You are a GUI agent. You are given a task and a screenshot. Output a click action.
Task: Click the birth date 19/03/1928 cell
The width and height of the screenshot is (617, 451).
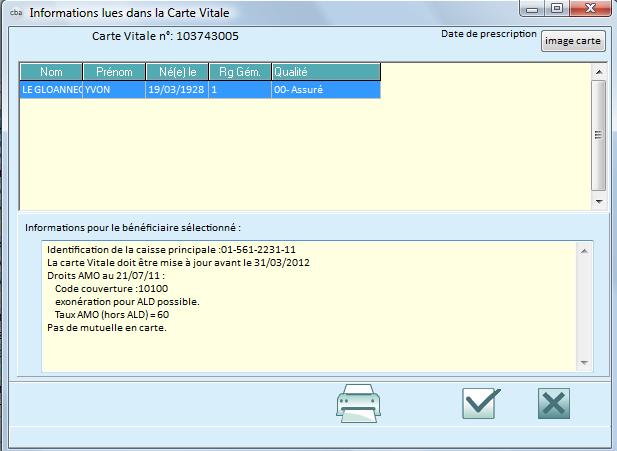click(177, 90)
